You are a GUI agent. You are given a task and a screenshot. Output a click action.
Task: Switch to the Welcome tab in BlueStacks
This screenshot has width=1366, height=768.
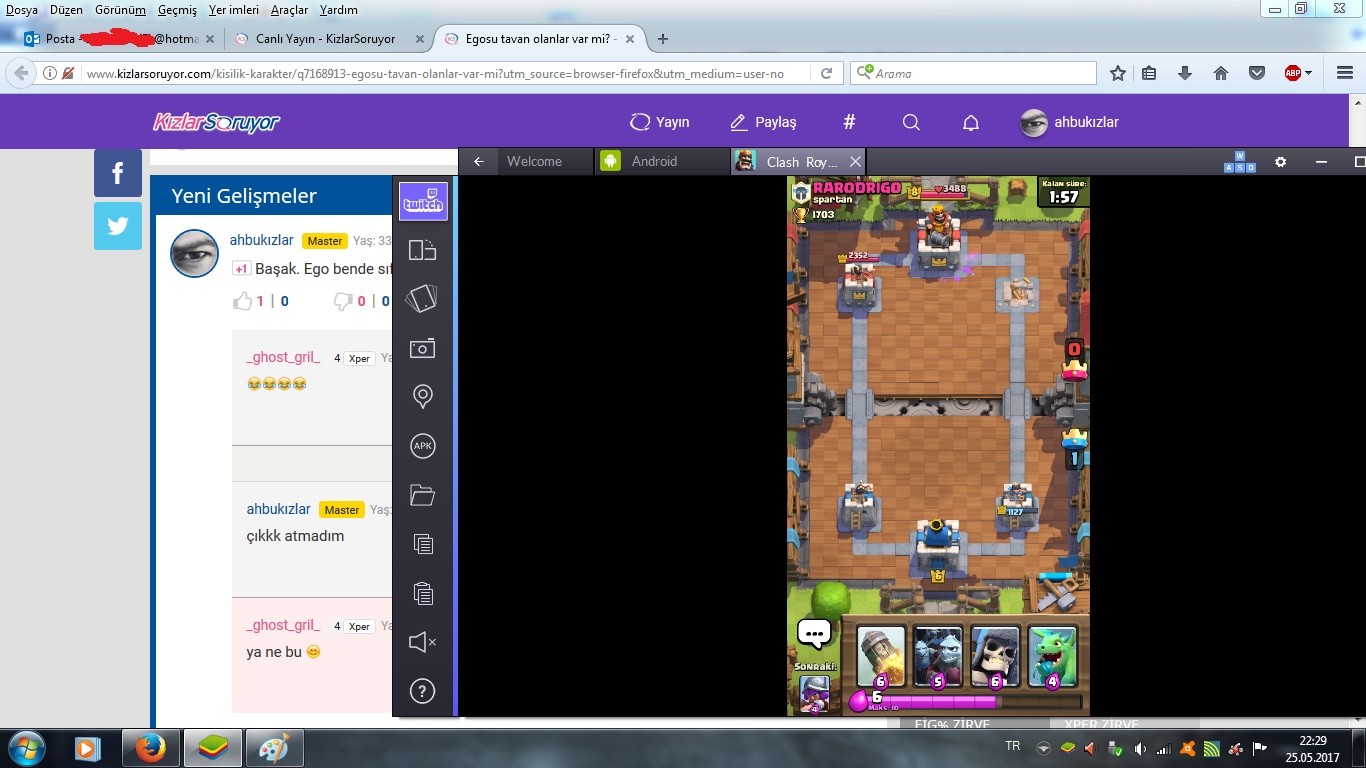(x=534, y=161)
